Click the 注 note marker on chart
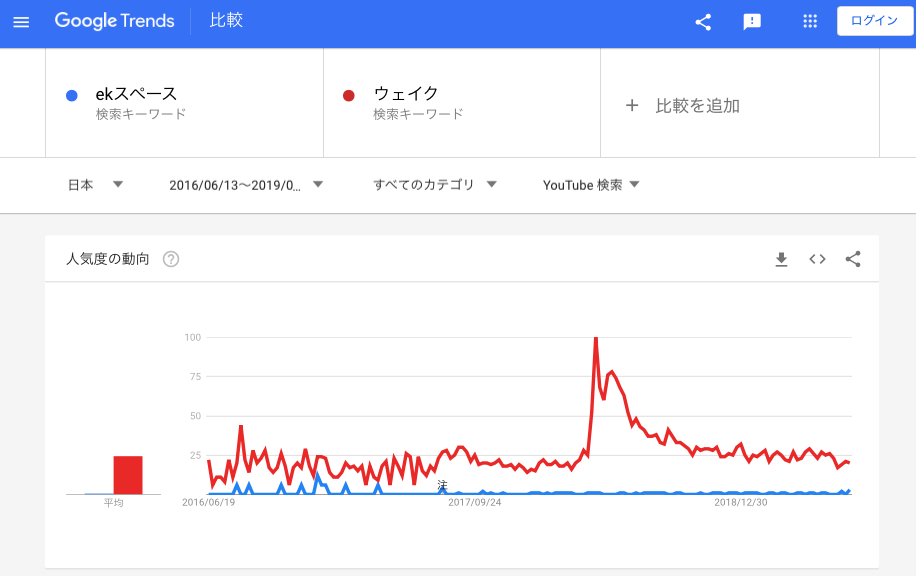 click(442, 485)
